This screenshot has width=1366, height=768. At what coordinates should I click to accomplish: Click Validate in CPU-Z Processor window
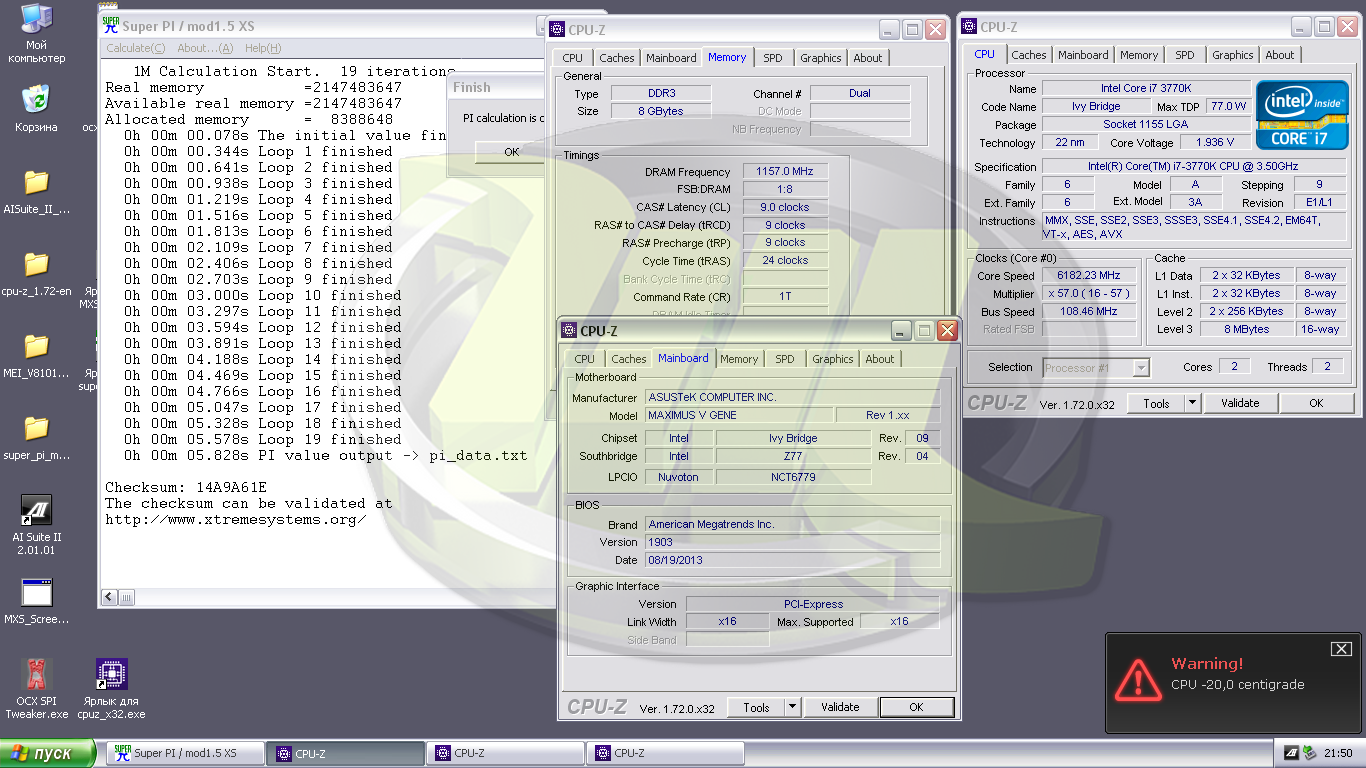click(1240, 403)
